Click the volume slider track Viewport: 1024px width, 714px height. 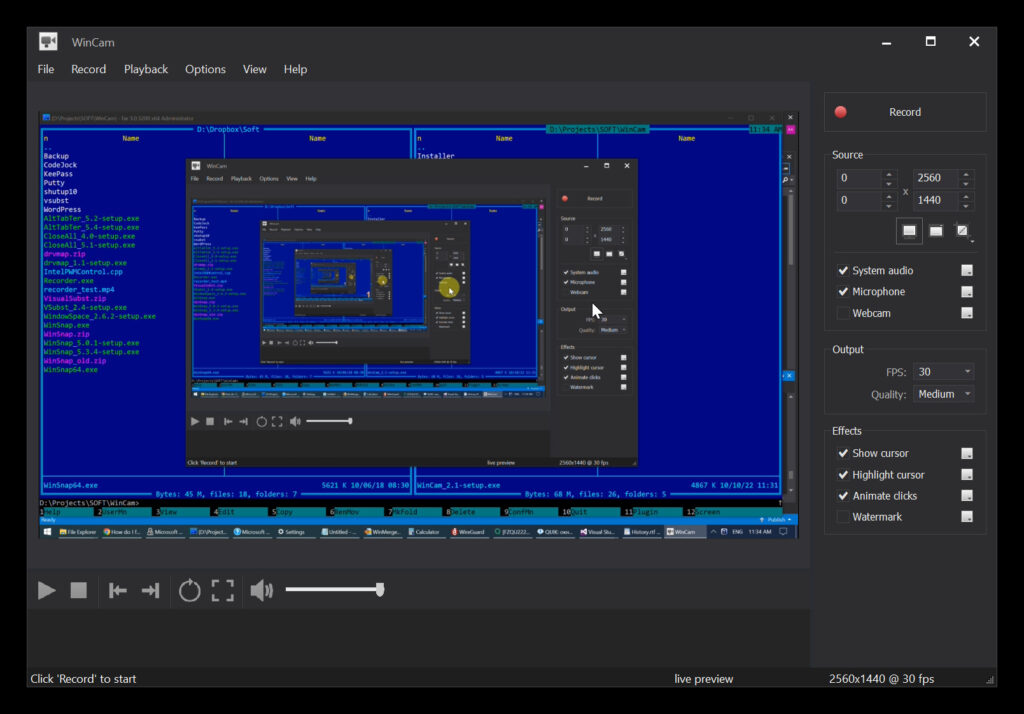[x=334, y=589]
